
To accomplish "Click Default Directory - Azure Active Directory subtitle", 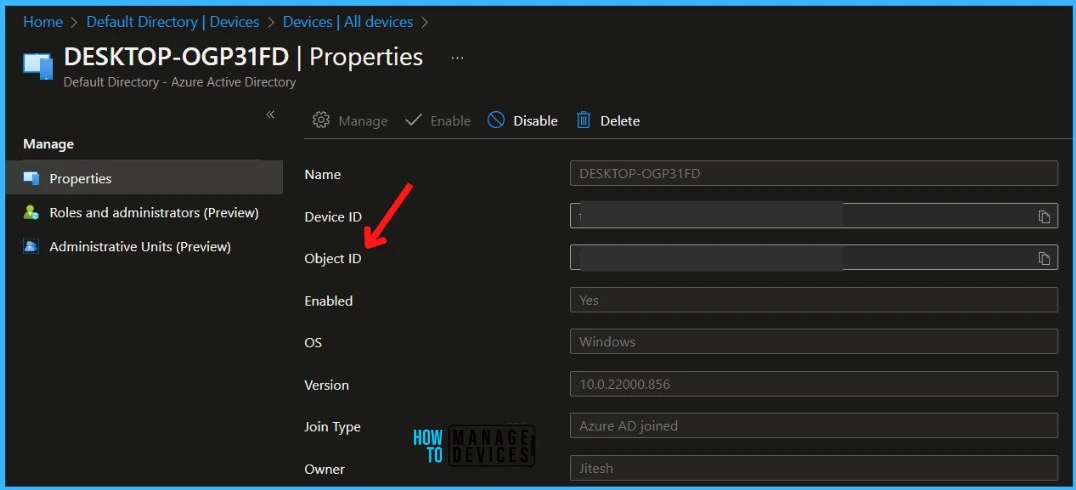I will pos(179,82).
